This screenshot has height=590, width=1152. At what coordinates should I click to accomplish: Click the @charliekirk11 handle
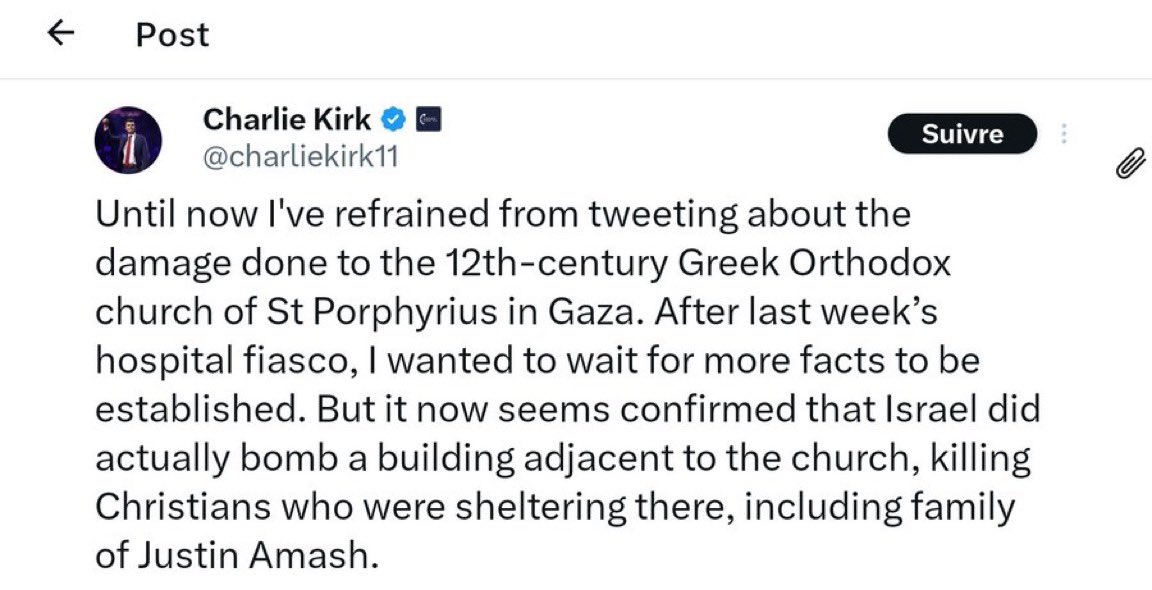294,158
